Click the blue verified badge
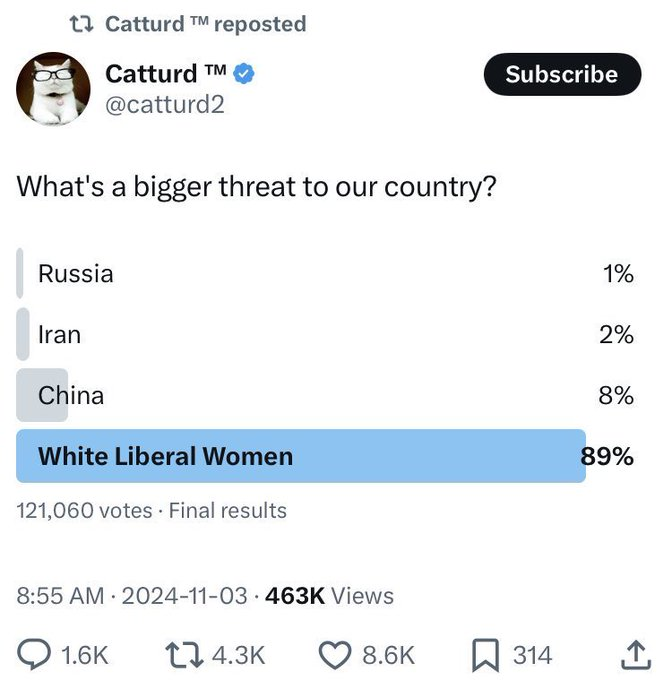The width and height of the screenshot is (672, 680). click(x=244, y=74)
